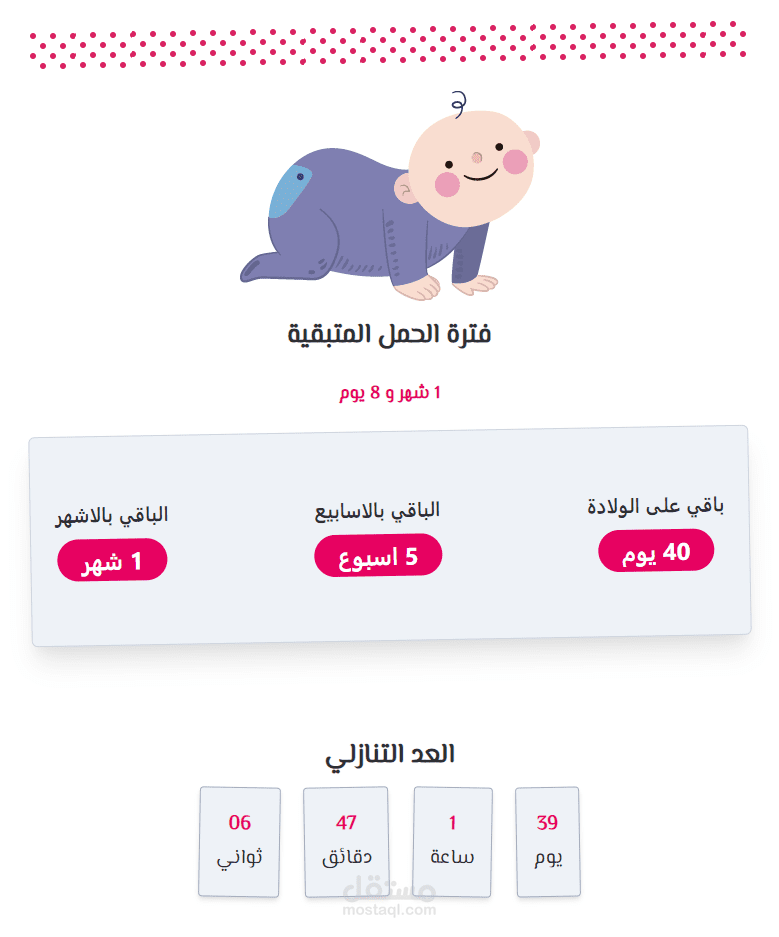This screenshot has height=937, width=779.
Task: Click the label باقي على الولادة
Action: (656, 506)
